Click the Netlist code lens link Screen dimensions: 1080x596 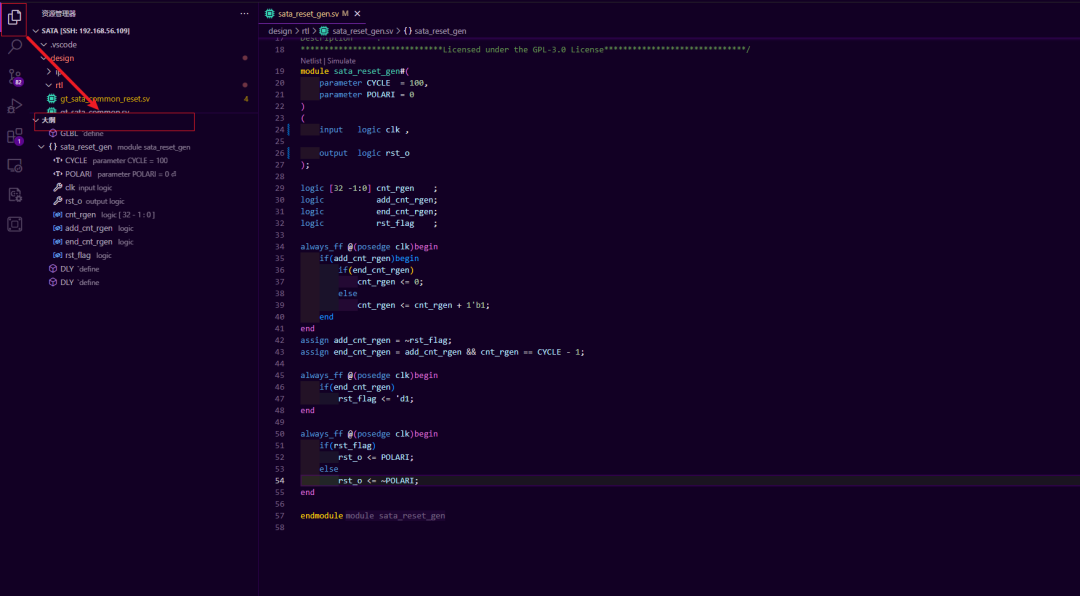coord(312,61)
